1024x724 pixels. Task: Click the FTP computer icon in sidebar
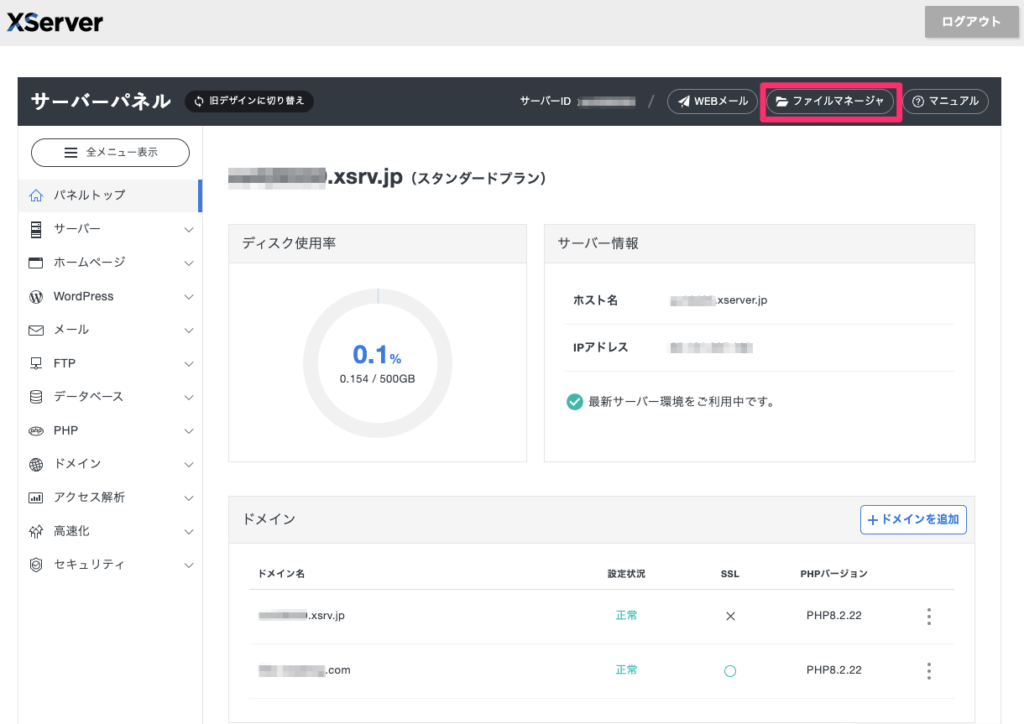[x=36, y=364]
